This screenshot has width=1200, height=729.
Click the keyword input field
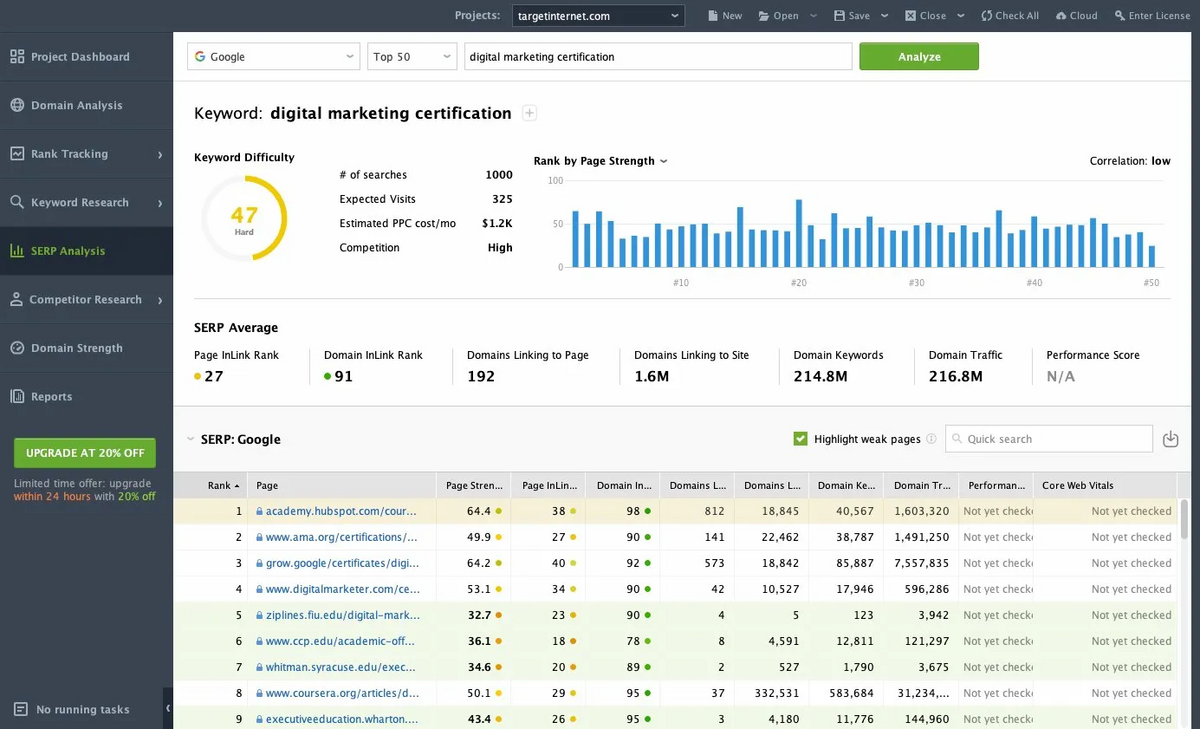point(658,57)
